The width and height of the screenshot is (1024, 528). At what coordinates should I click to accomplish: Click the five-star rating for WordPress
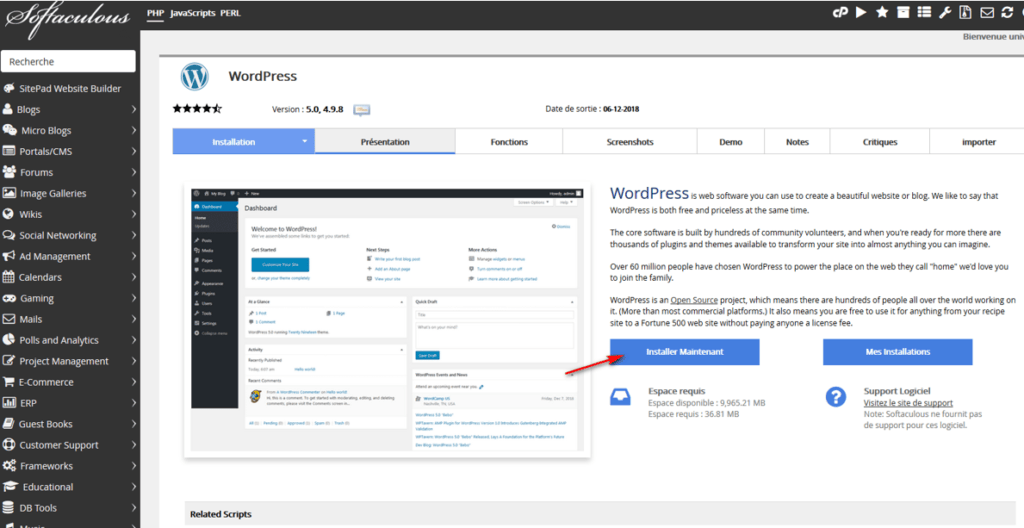pos(197,108)
